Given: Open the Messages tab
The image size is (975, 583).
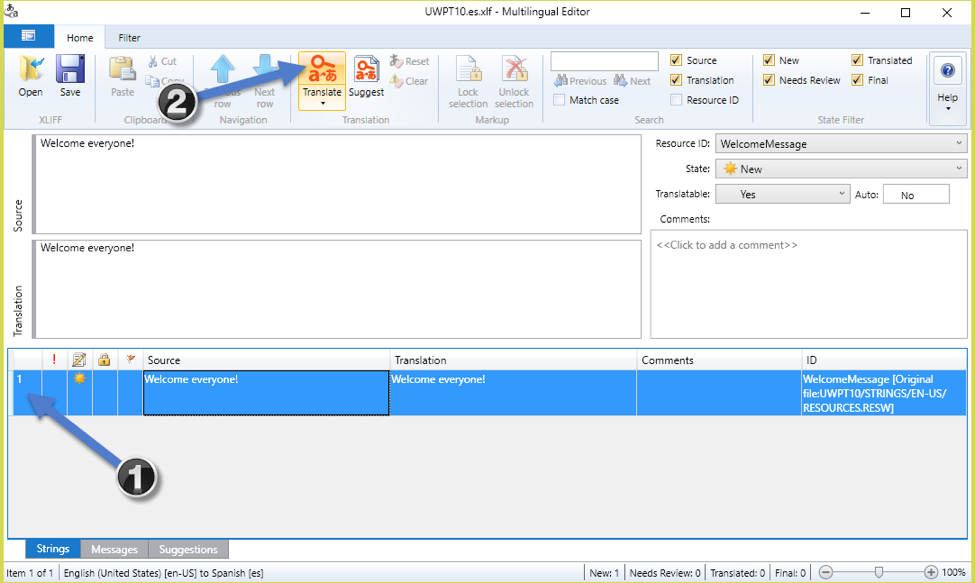Looking at the screenshot, I should 114,548.
